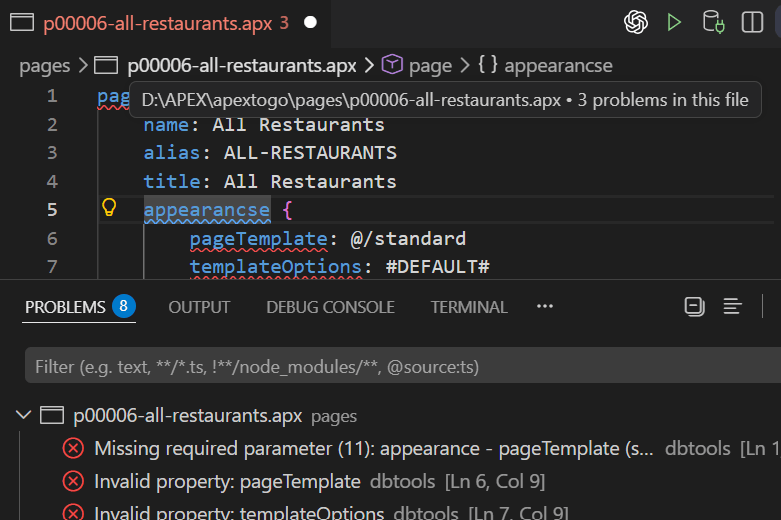Click the #DEFAULT# value on line 7

[437, 267]
